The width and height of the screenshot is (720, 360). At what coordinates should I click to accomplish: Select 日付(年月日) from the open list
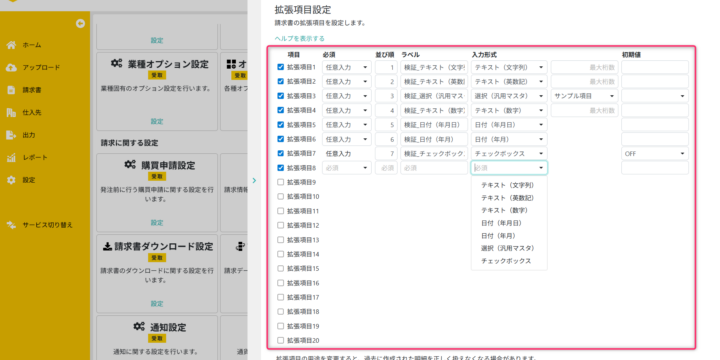[x=509, y=223]
